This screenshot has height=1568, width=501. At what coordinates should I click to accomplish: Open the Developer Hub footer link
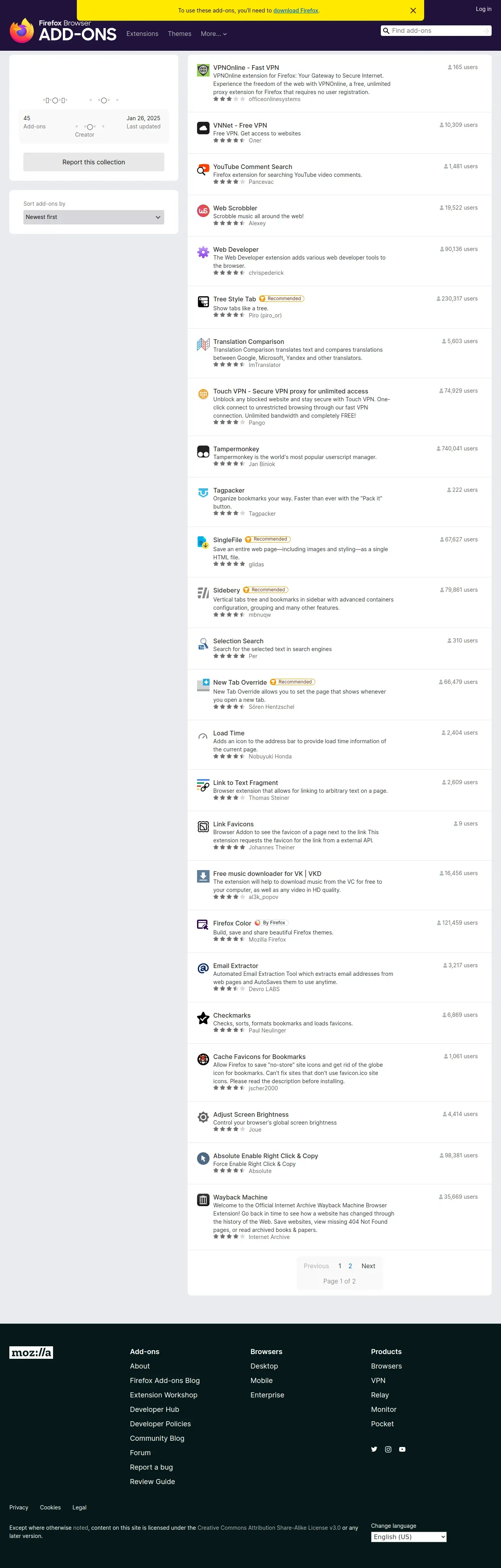click(155, 1410)
